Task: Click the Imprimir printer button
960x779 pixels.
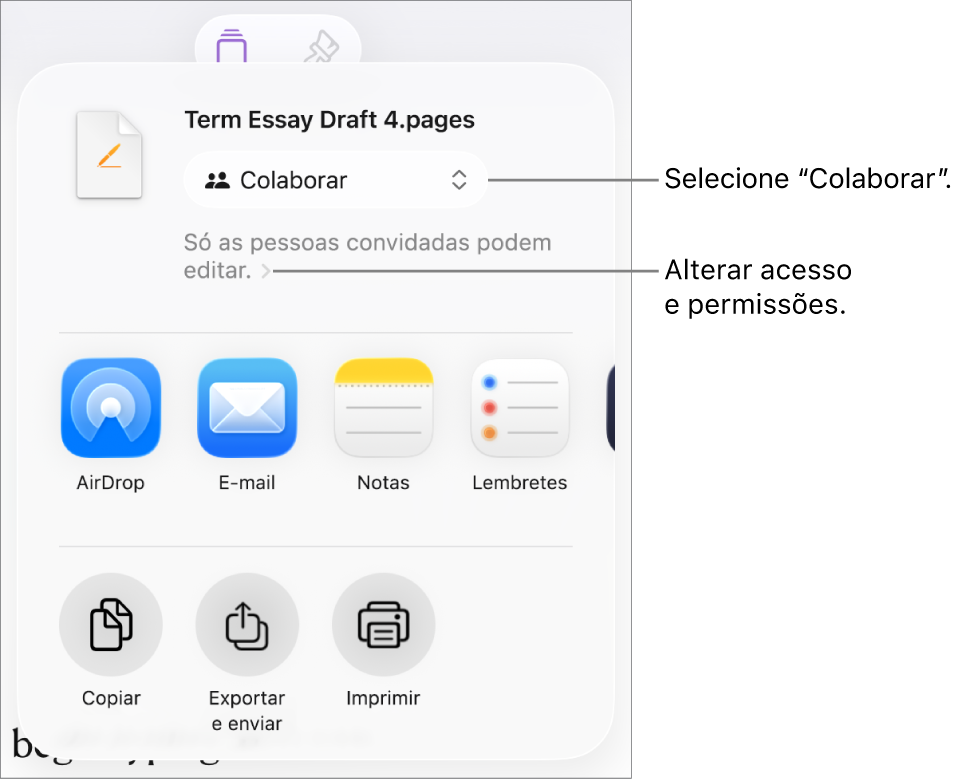Action: pyautogui.click(x=384, y=624)
